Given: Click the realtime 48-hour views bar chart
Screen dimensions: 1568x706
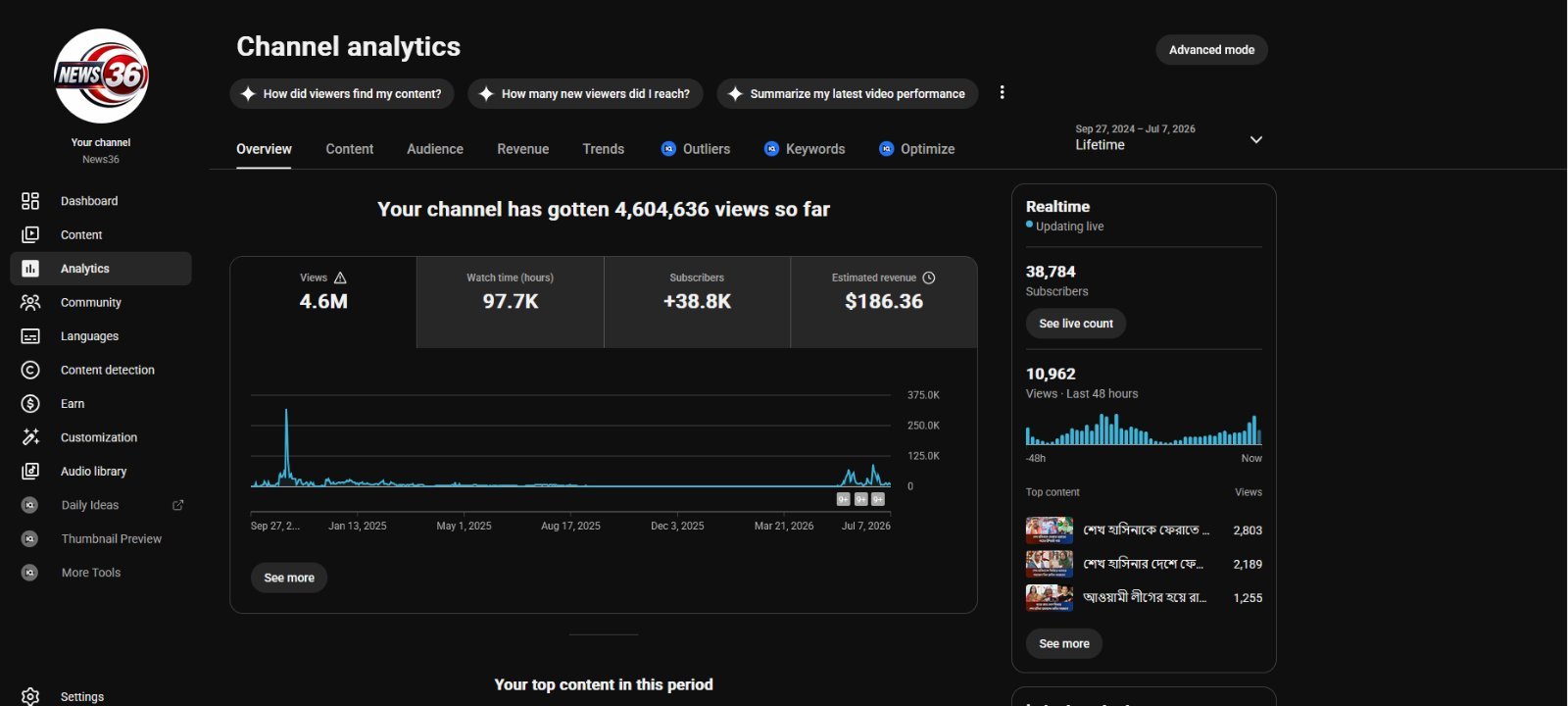Looking at the screenshot, I should point(1144,429).
